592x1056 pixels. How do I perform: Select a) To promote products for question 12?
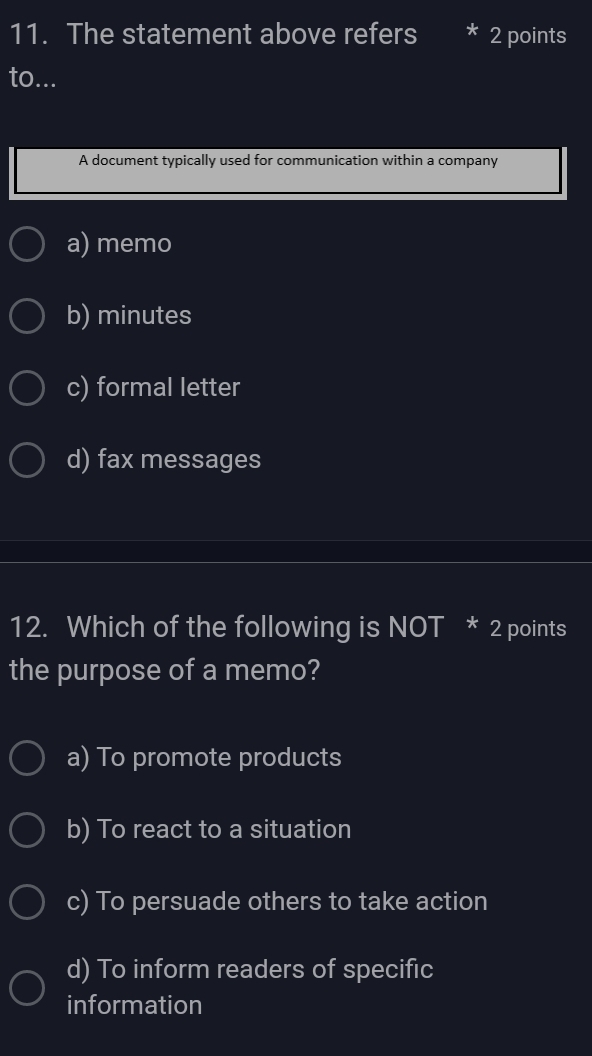pos(25,758)
